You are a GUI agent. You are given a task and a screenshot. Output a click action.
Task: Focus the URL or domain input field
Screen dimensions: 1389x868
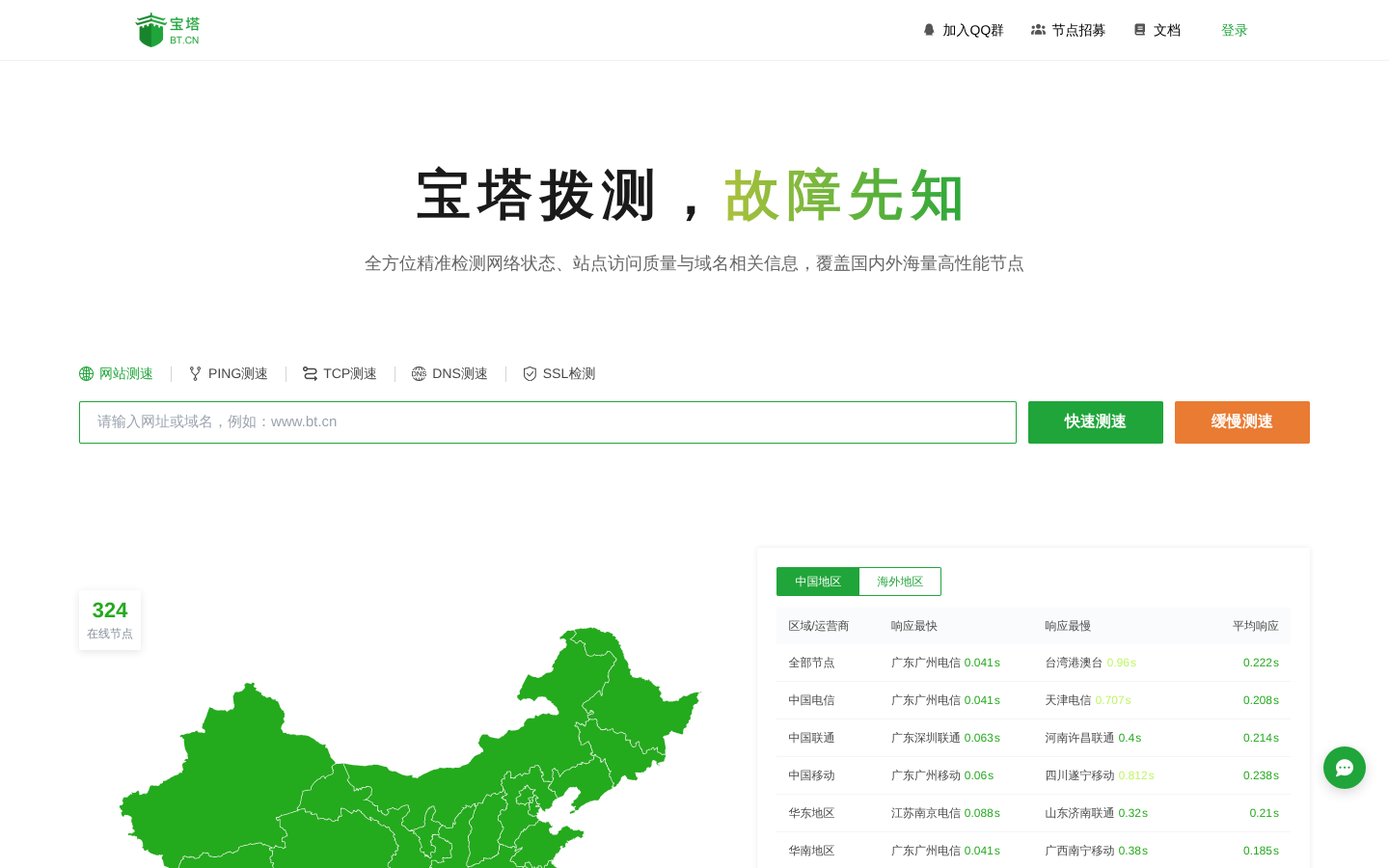(548, 422)
